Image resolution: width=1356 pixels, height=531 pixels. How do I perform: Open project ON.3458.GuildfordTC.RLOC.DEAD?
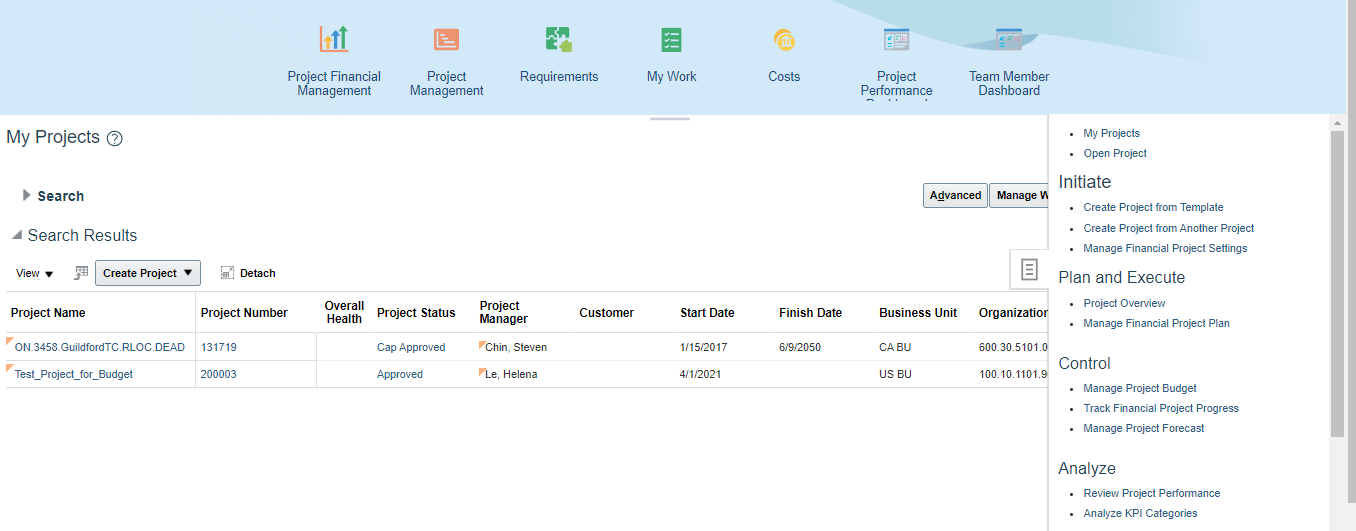(x=100, y=347)
